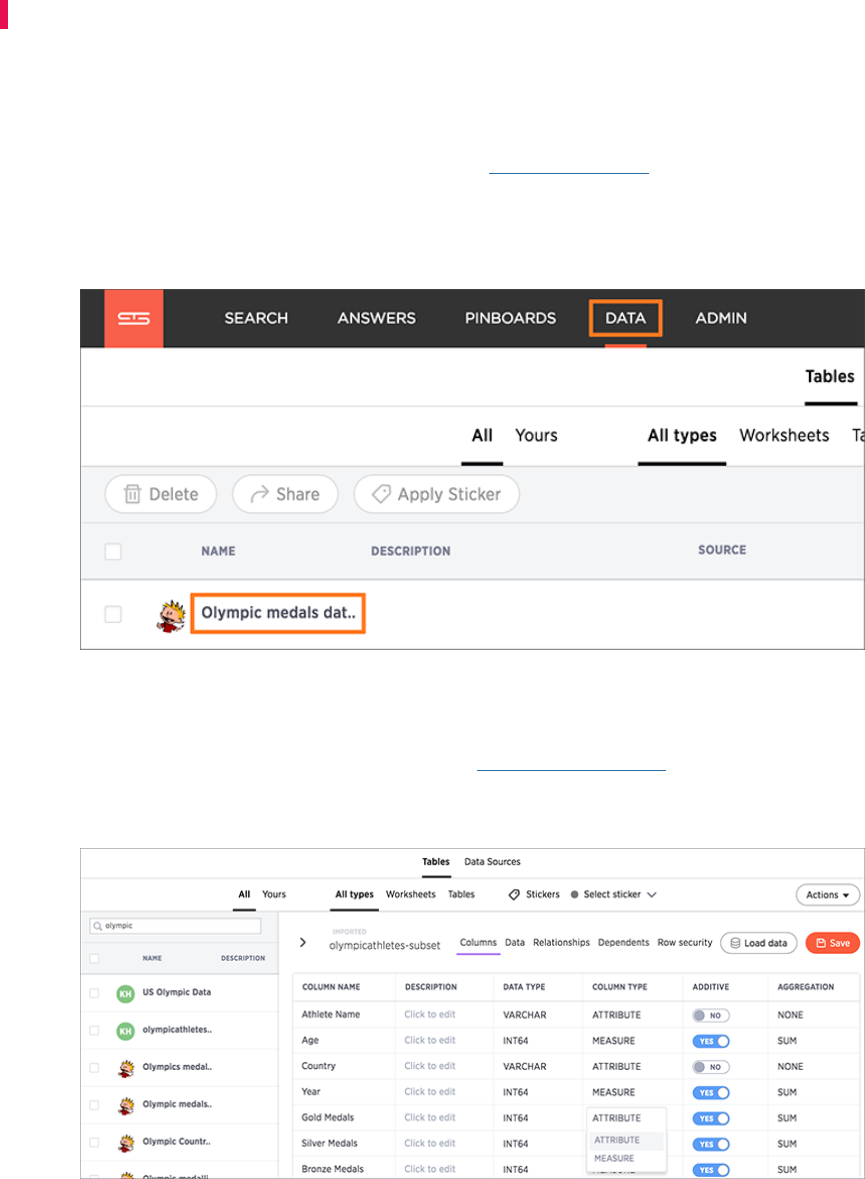Image resolution: width=865 pixels, height=1179 pixels.
Task: Toggle the Additive switch for Country
Action: click(711, 1067)
